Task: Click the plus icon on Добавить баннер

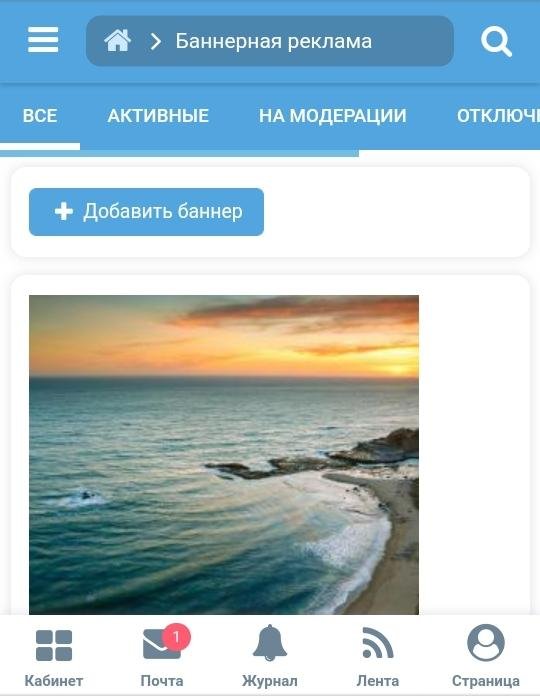Action: tap(64, 211)
